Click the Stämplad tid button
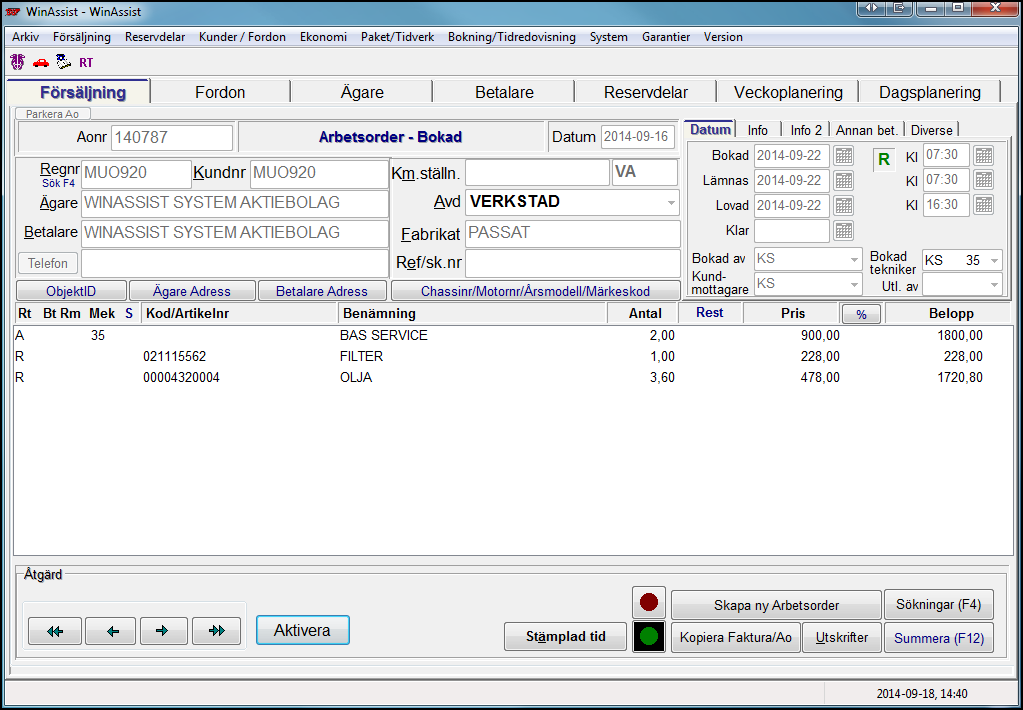The image size is (1023, 710). tap(566, 636)
